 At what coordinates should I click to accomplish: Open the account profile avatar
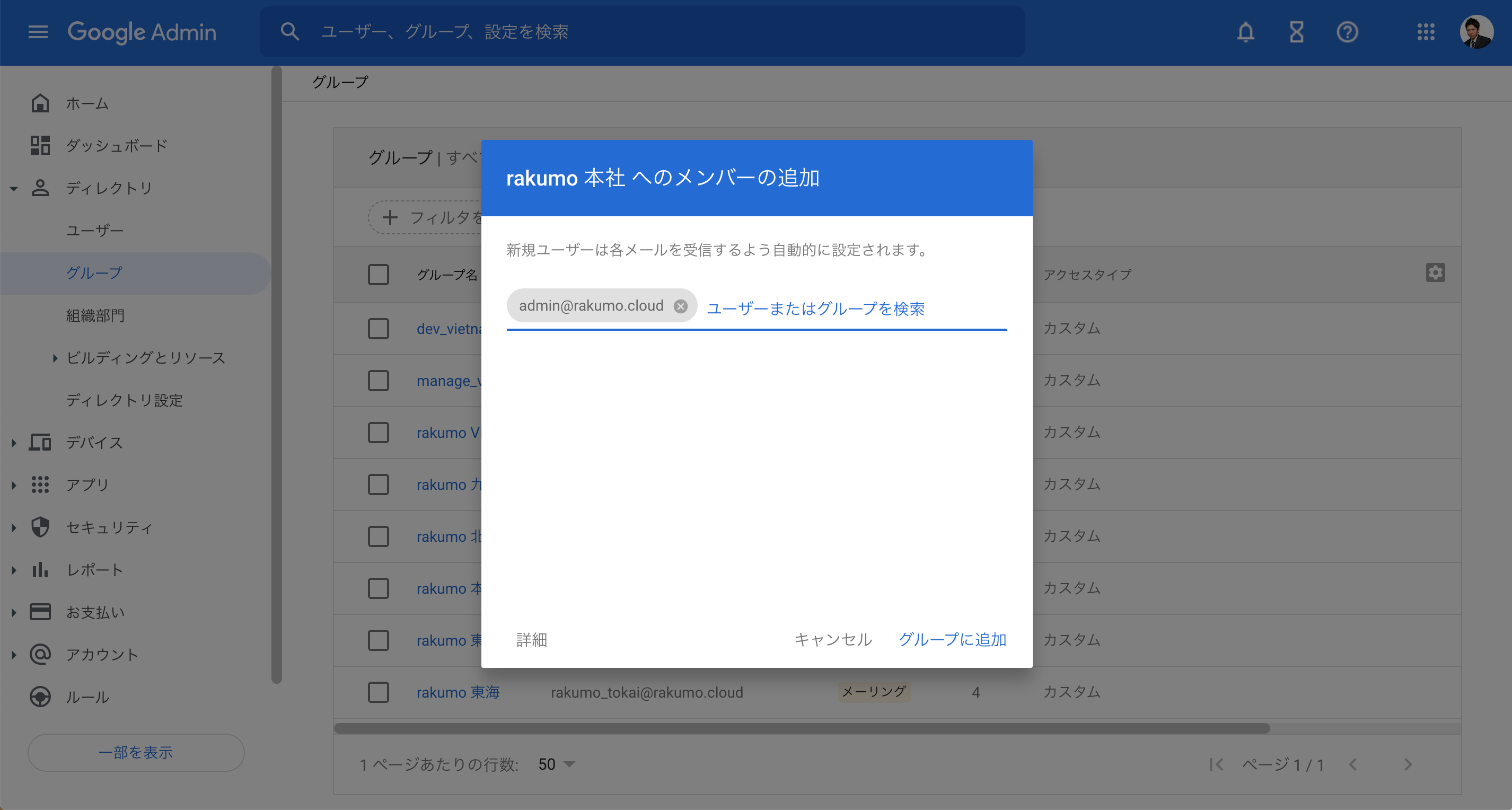(1477, 32)
